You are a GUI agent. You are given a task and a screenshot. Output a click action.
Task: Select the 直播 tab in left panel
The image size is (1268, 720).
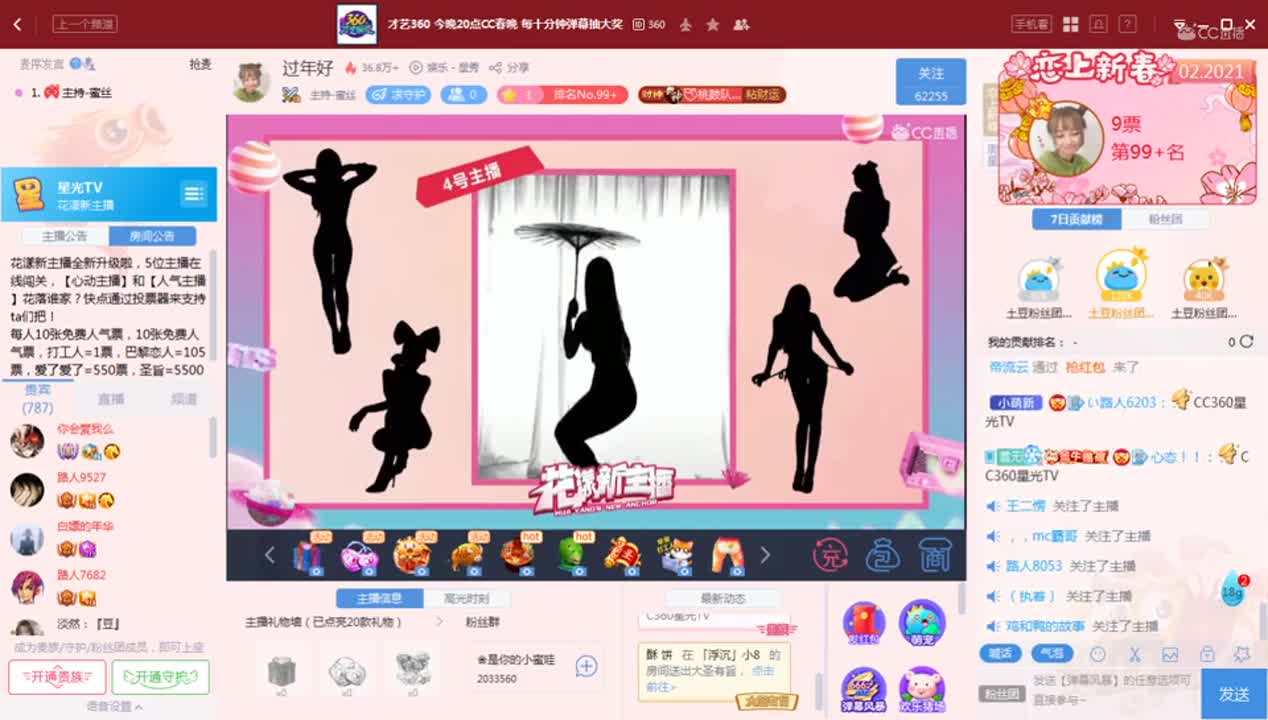coord(111,399)
